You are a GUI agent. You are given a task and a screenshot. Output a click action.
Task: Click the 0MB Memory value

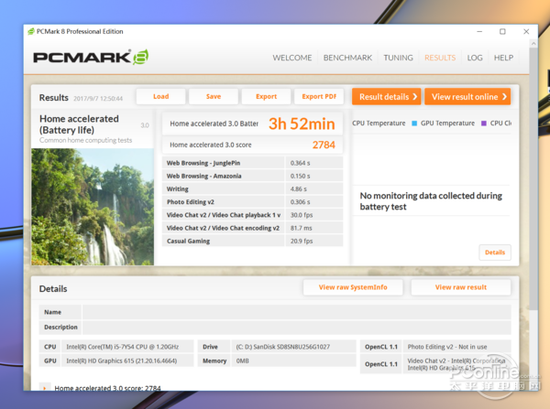click(242, 361)
